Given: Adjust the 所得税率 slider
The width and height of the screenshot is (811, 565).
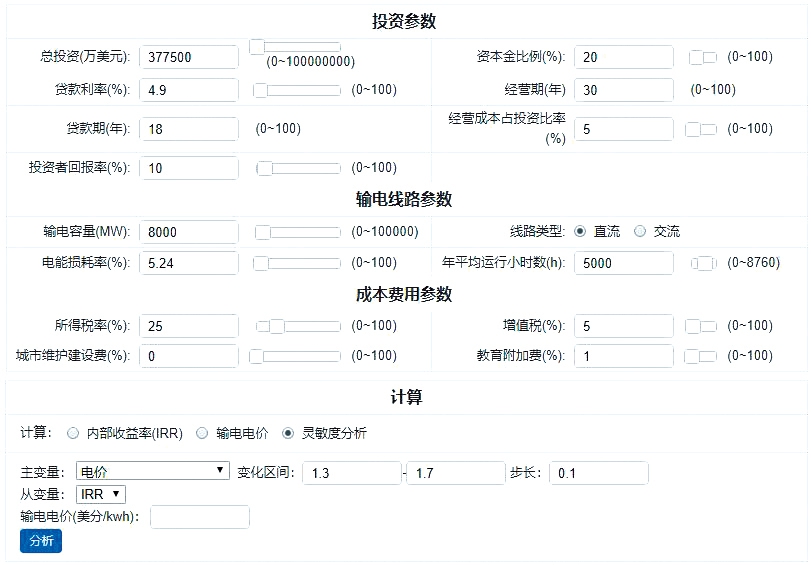Looking at the screenshot, I should (x=298, y=326).
